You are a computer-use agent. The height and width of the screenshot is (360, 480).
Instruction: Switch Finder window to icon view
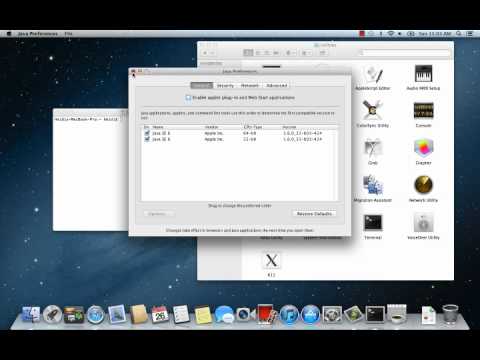[x=248, y=53]
